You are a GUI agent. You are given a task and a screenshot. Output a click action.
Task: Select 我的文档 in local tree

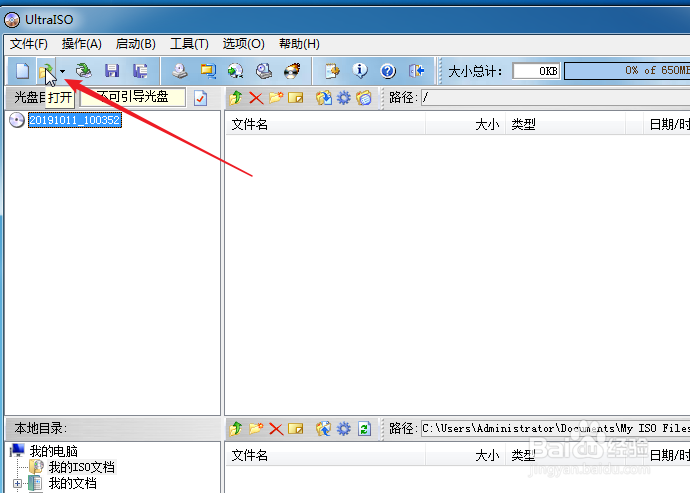[x=72, y=483]
